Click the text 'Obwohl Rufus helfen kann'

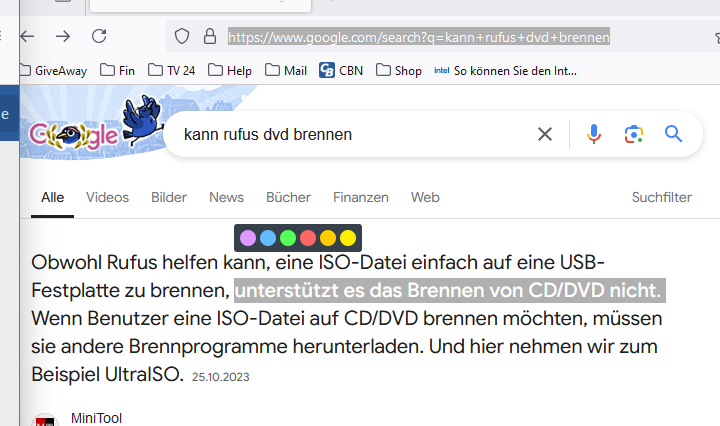148,263
